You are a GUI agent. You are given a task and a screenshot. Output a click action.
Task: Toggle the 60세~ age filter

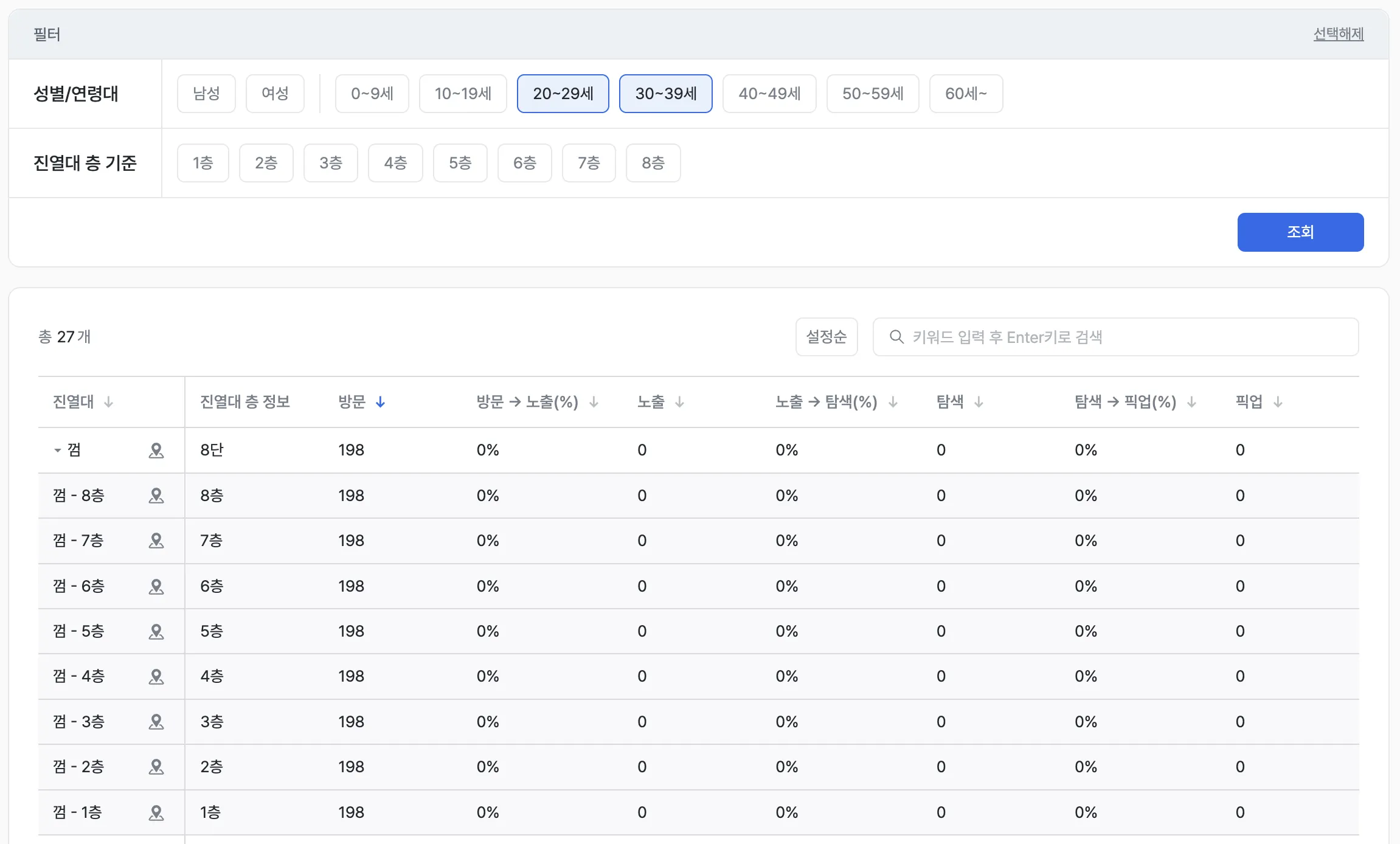[x=966, y=94]
